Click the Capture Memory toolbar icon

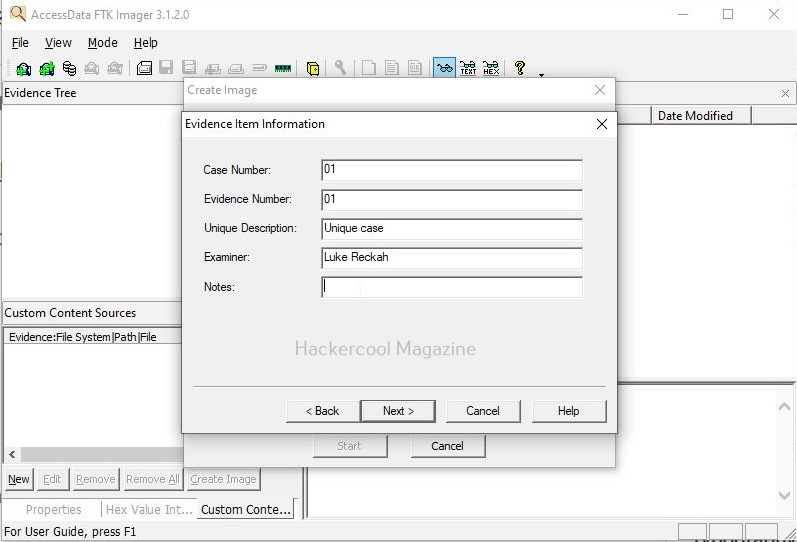click(x=283, y=68)
